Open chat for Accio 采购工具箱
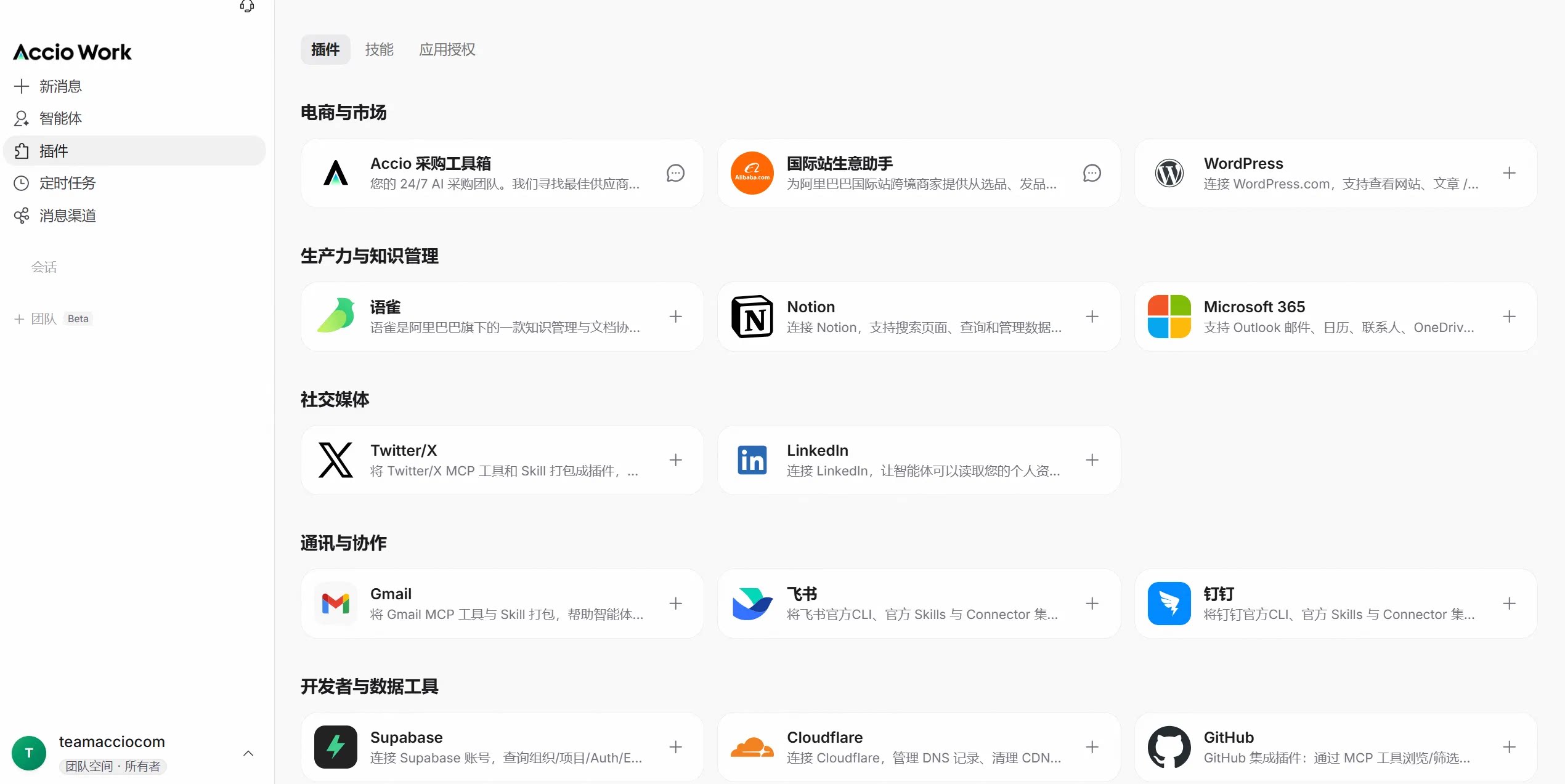Screen dimensions: 1565x784 click(676, 173)
